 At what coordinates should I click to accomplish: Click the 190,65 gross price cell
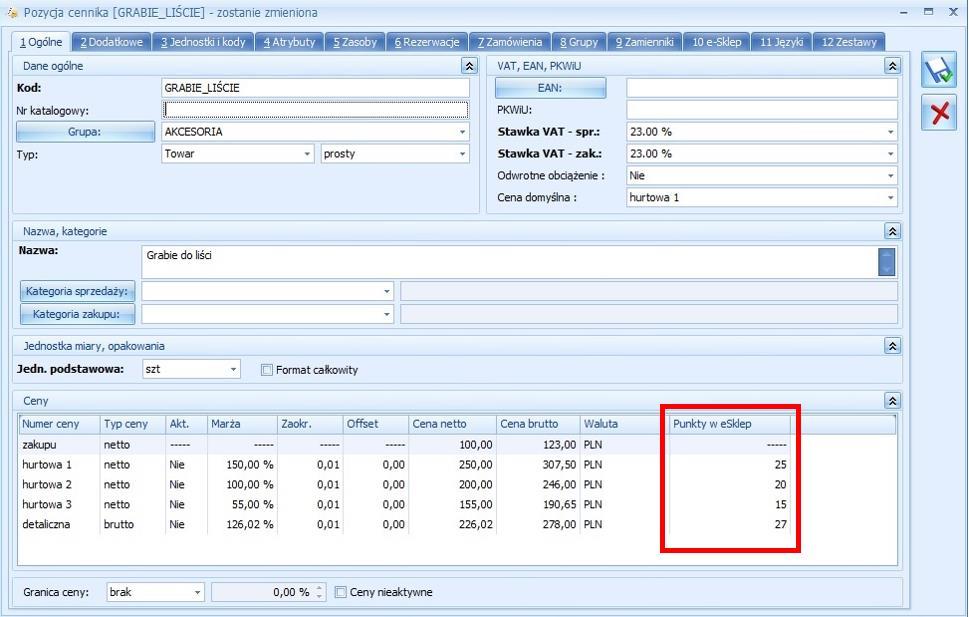537,504
